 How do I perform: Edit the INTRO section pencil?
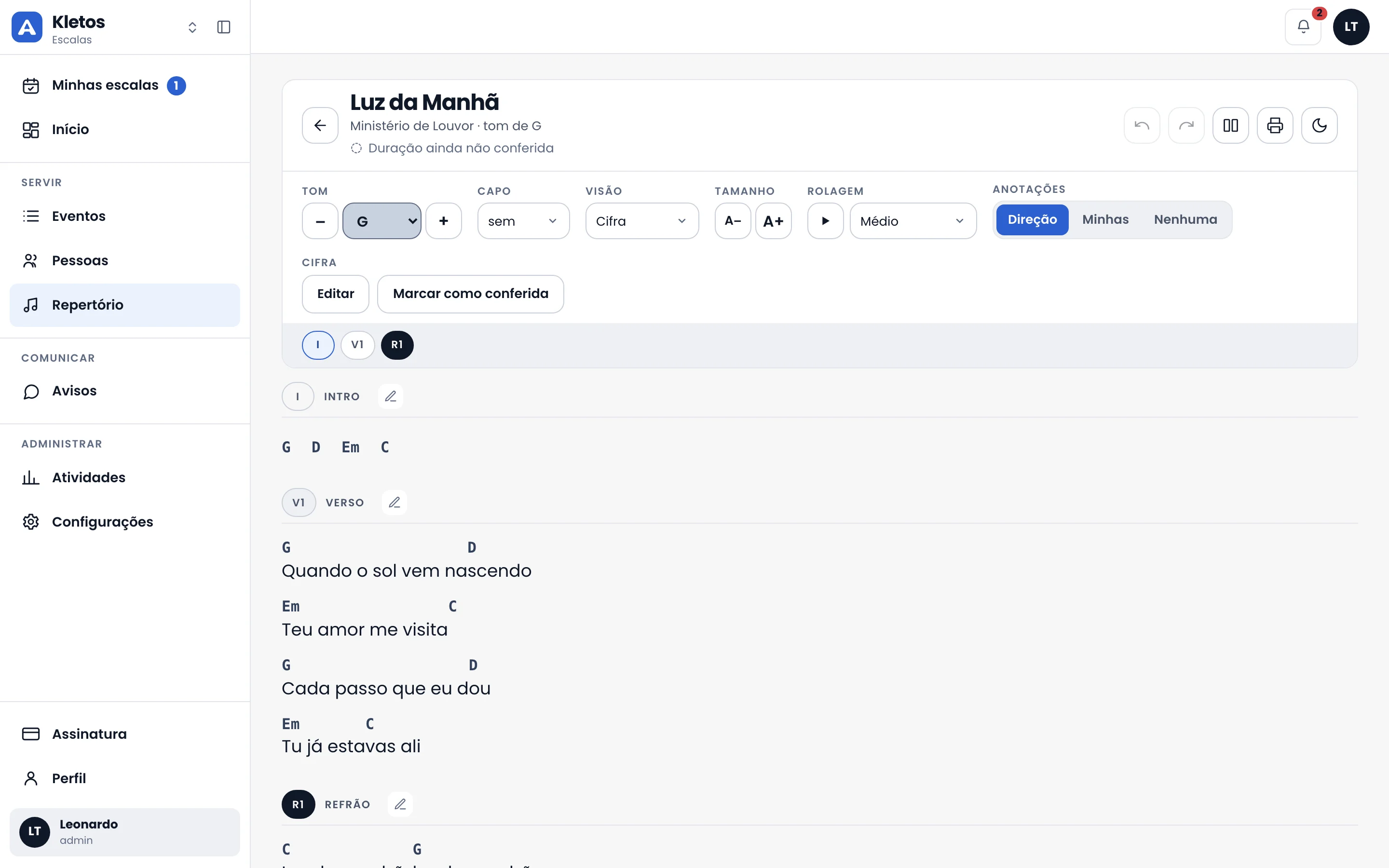tap(390, 396)
